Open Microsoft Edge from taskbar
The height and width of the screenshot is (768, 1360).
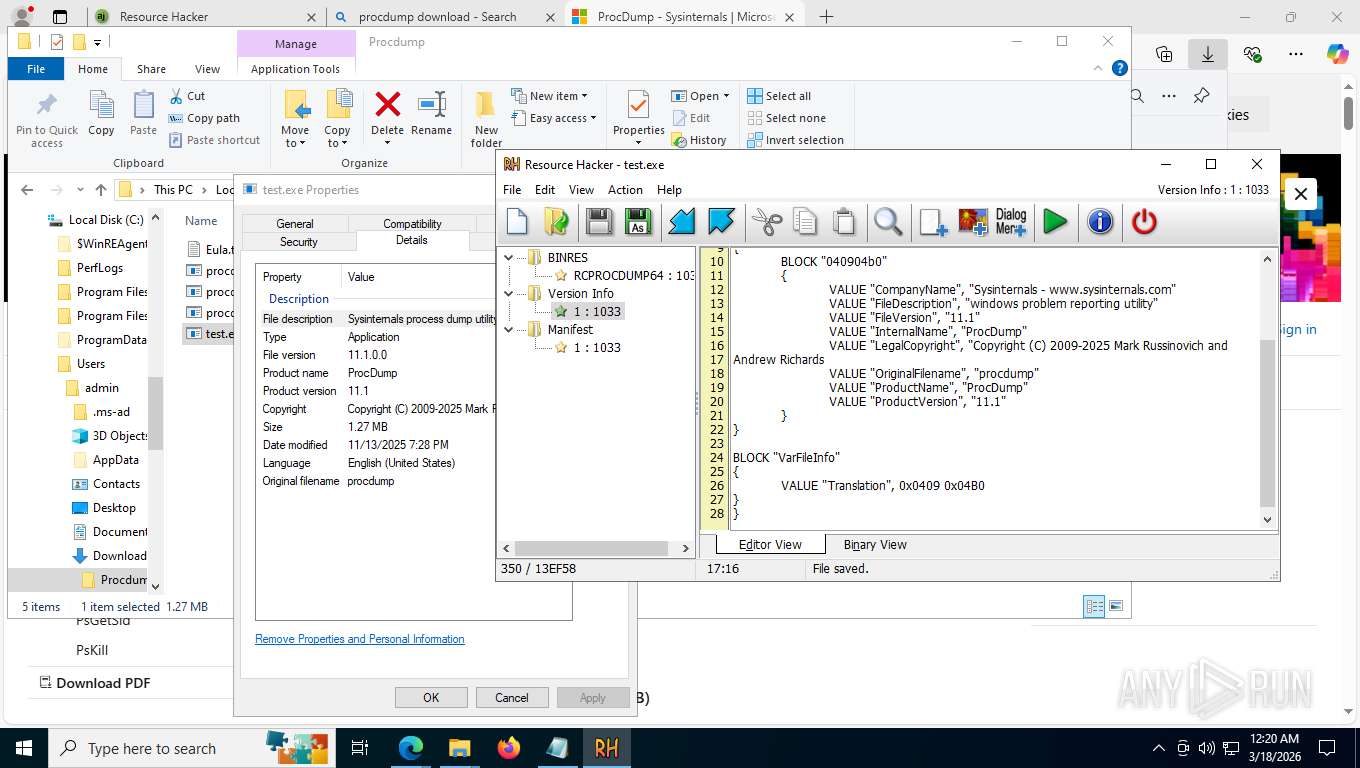(x=410, y=748)
